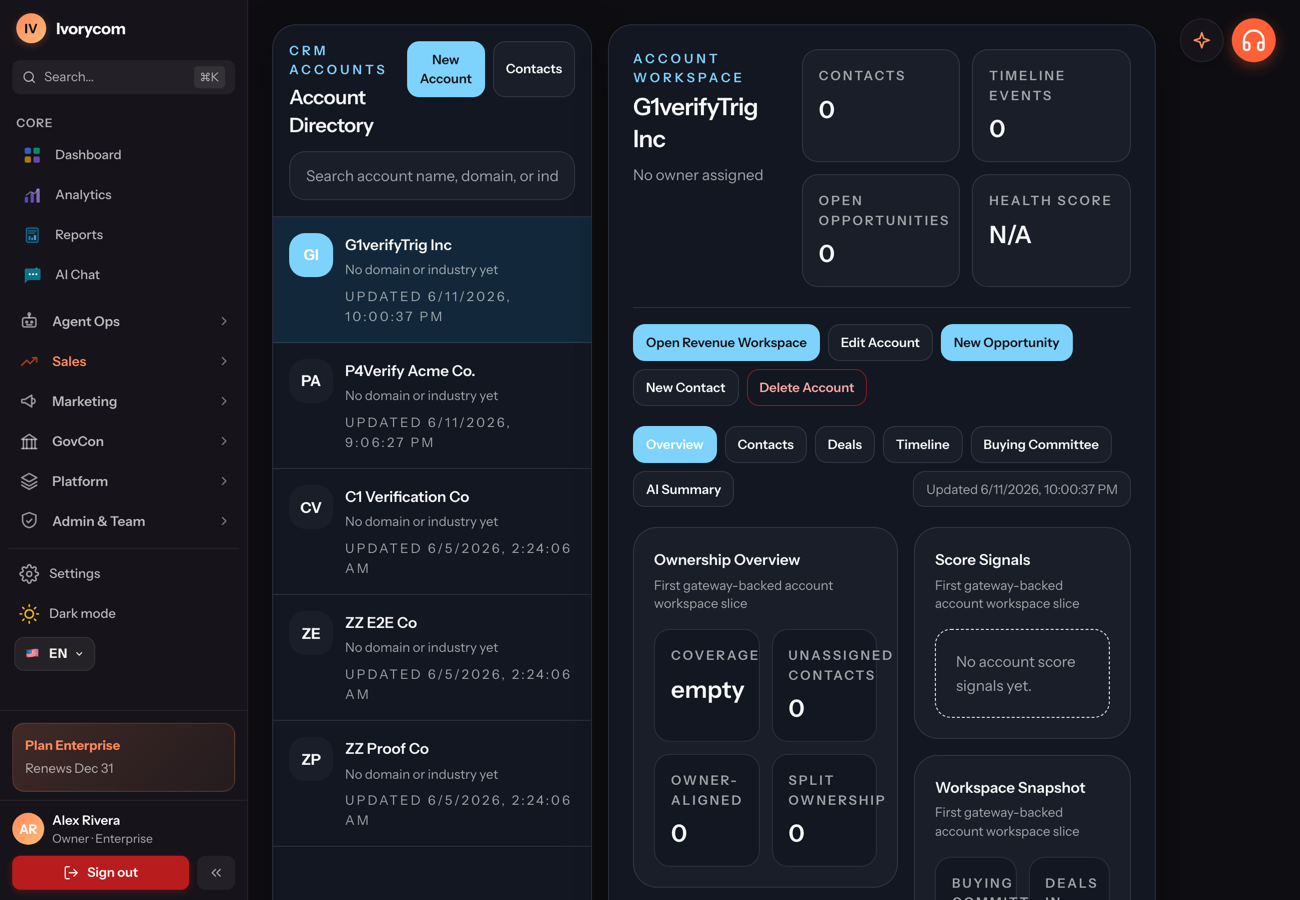Expand the Admin & Team chevron

click(x=224, y=521)
